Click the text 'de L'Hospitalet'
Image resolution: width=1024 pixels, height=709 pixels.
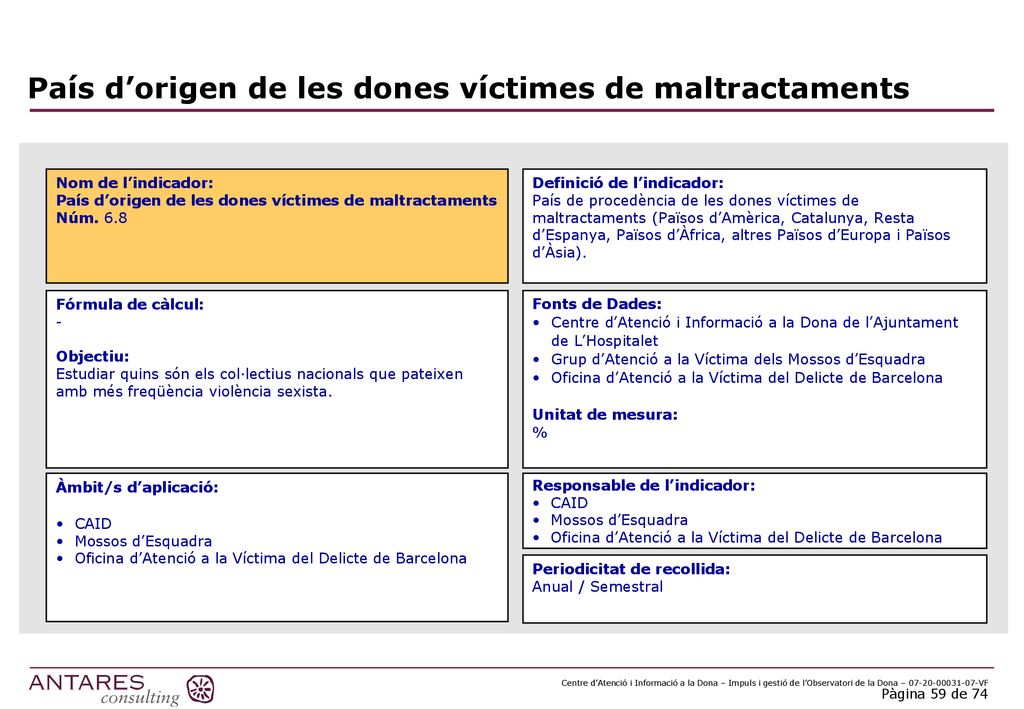point(604,341)
